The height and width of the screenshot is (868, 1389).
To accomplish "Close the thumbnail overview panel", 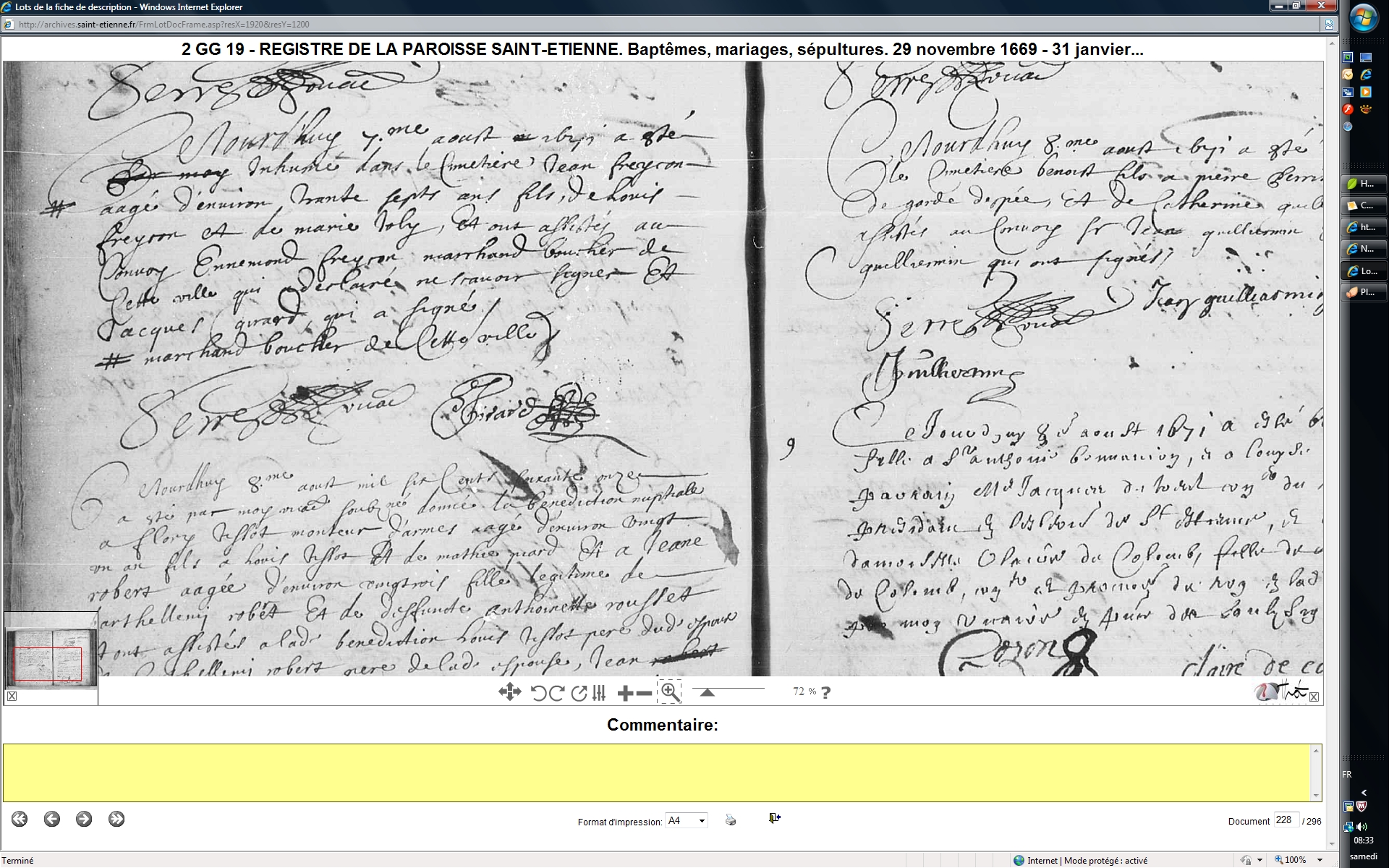I will pos(12,697).
